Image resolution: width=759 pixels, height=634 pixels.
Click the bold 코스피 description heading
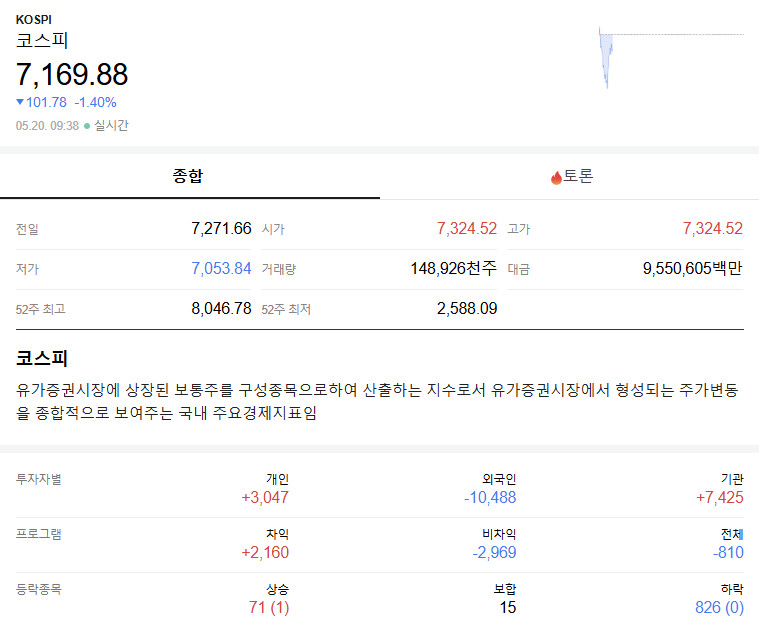pyautogui.click(x=42, y=359)
